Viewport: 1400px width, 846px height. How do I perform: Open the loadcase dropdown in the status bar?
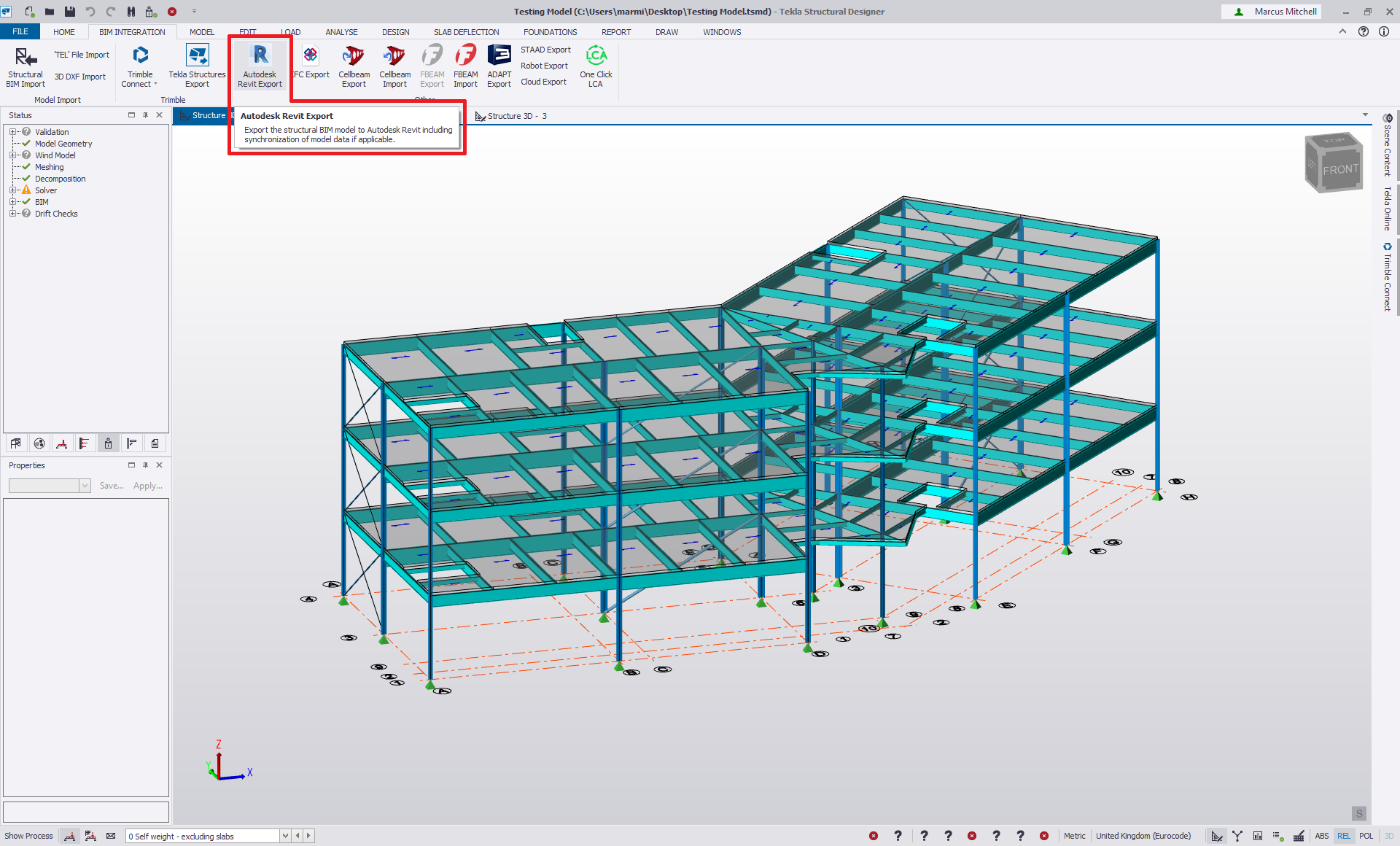[x=285, y=836]
